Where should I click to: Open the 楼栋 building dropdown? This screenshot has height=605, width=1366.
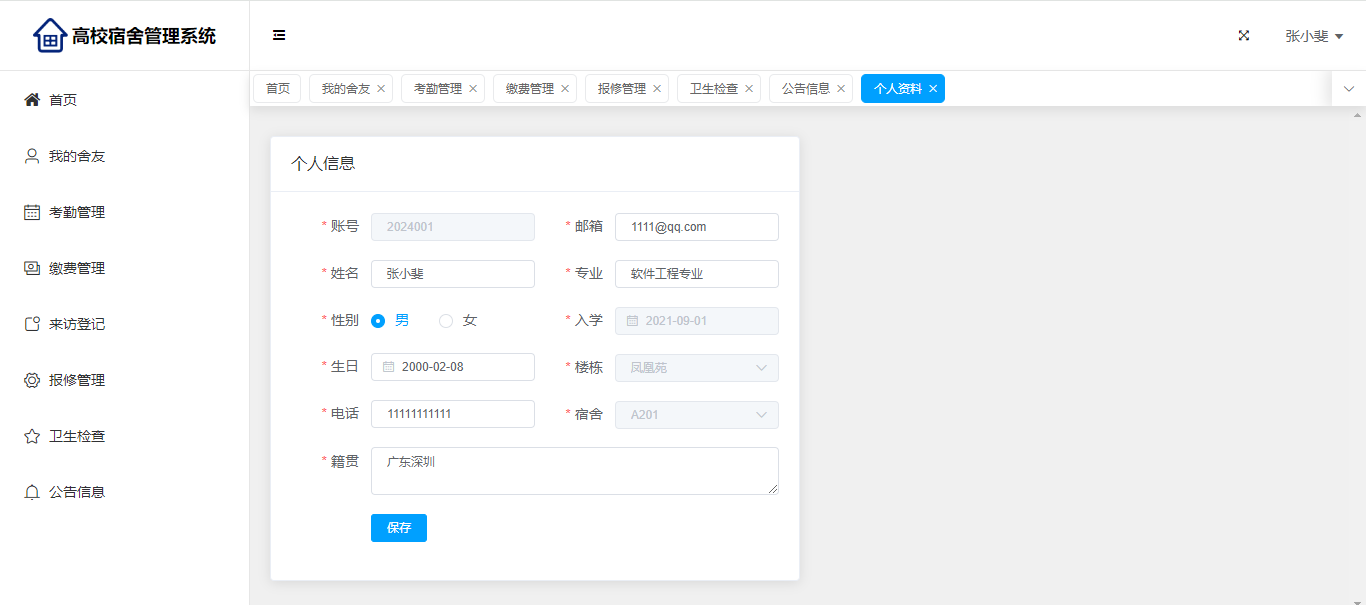click(696, 368)
